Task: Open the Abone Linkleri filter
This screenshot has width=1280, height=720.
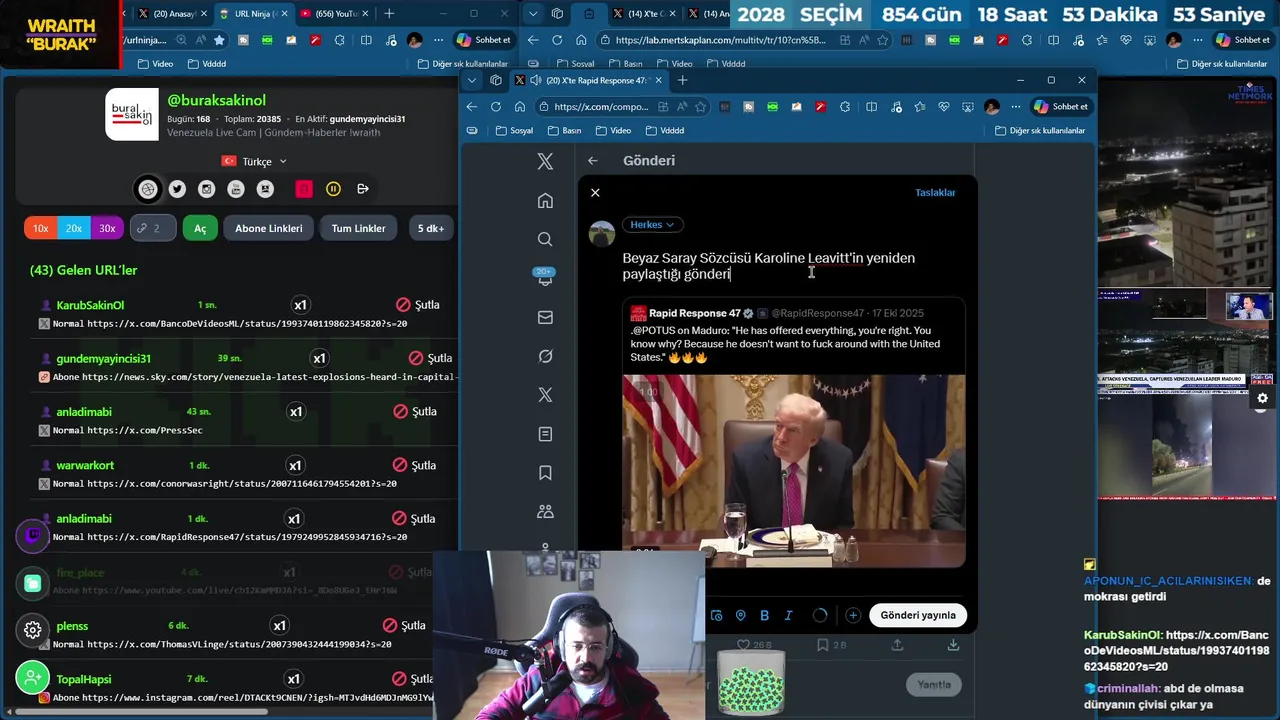Action: coord(269,228)
